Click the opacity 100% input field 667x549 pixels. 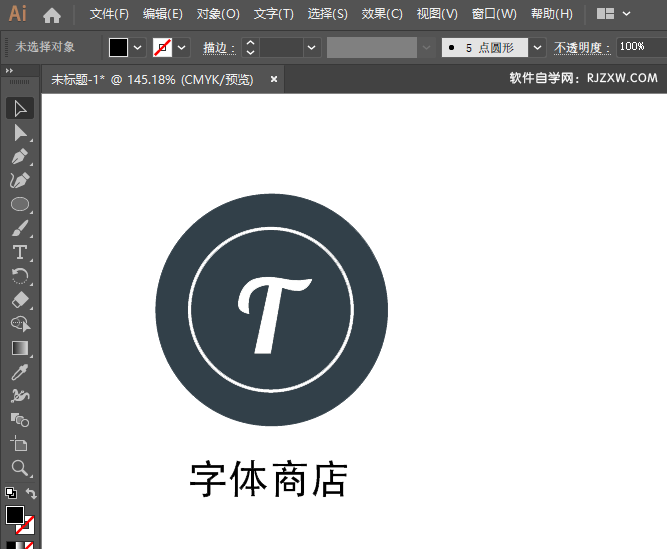click(641, 47)
